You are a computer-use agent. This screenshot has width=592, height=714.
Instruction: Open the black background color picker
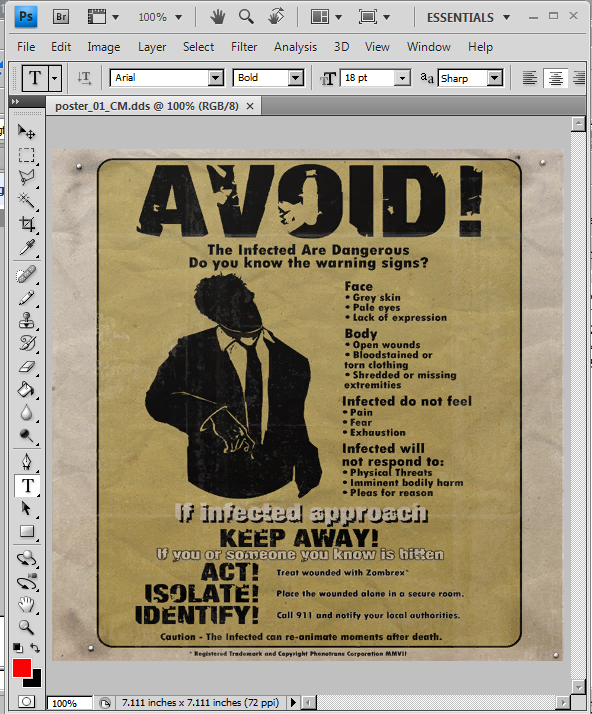point(36,680)
